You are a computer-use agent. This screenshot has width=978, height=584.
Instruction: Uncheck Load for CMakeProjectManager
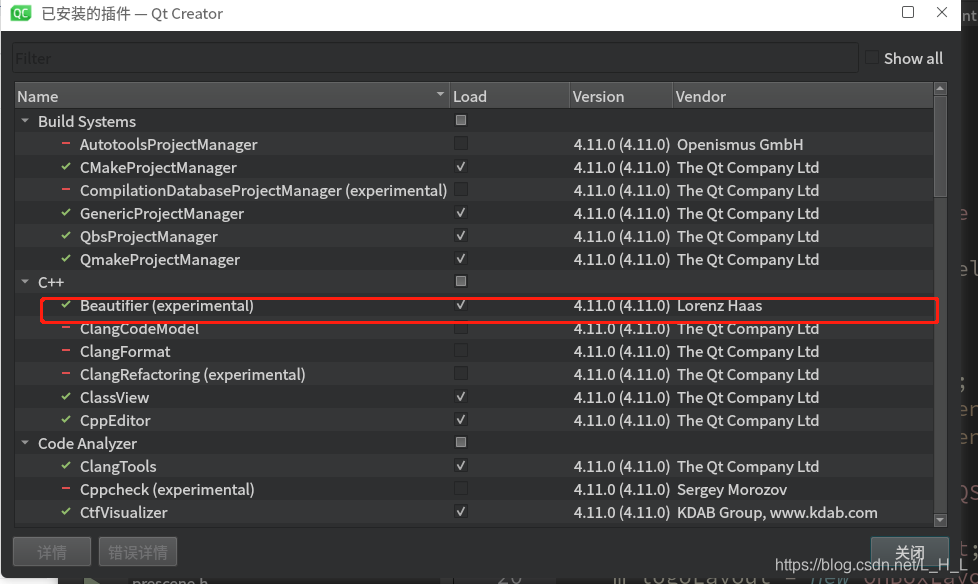461,167
